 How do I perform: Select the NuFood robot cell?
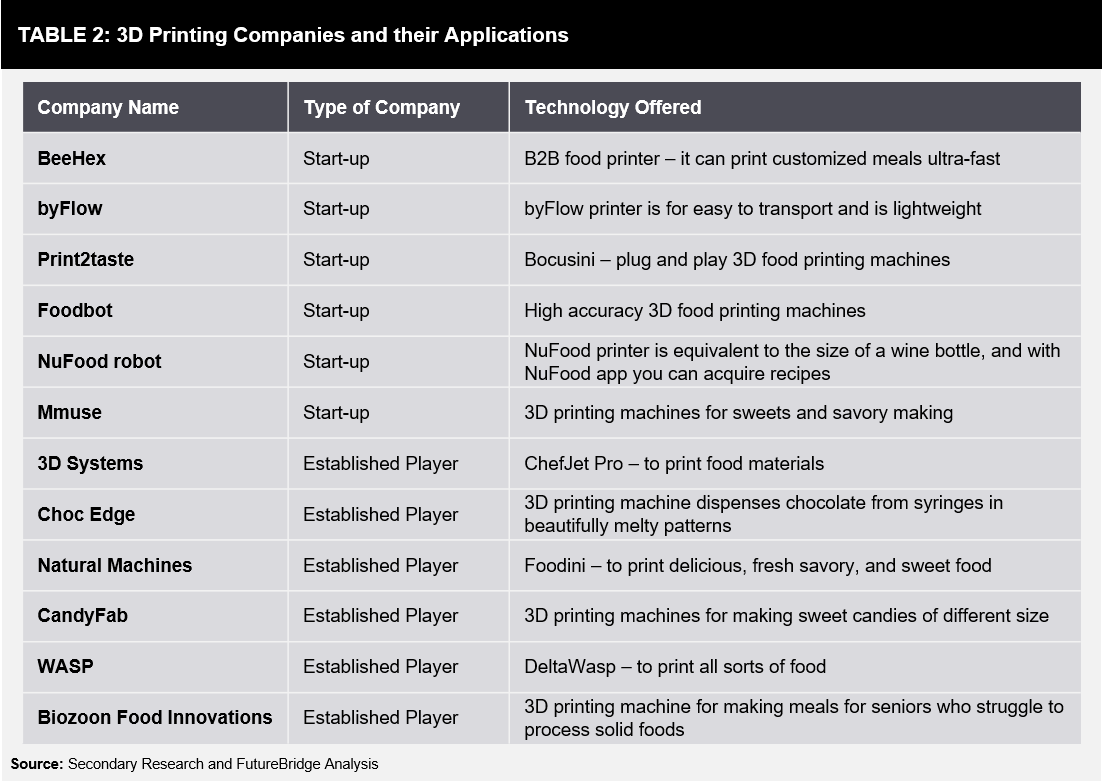pos(155,362)
